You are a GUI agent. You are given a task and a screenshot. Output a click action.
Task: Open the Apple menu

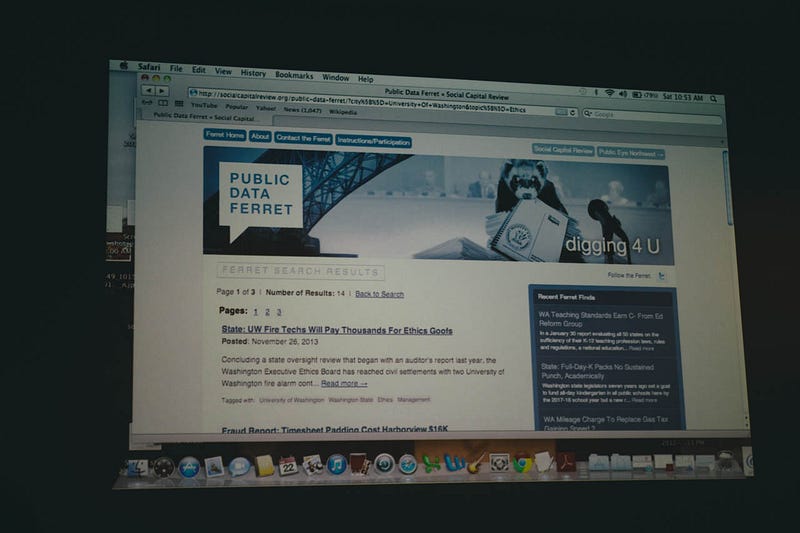(123, 65)
